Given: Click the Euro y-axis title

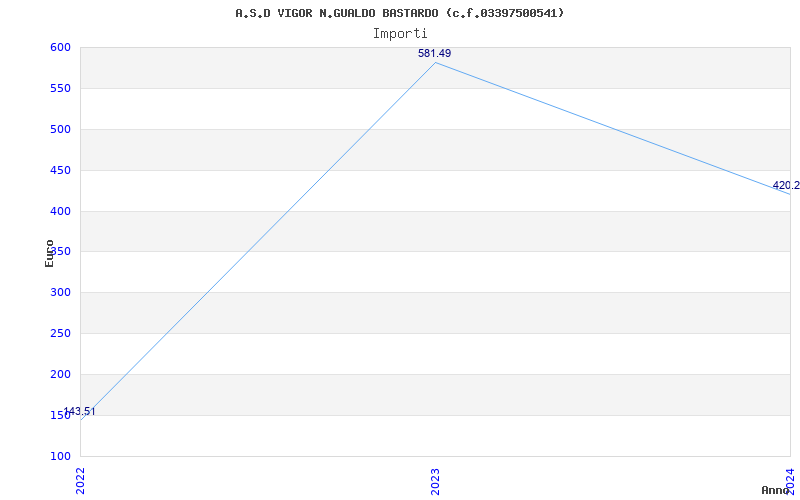Looking at the screenshot, I should (49, 253).
